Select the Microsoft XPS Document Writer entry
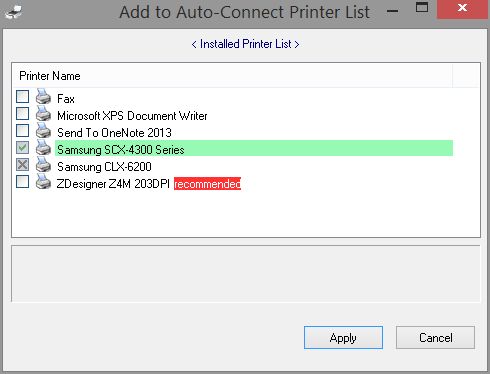The height and width of the screenshot is (374, 490). pyautogui.click(x=132, y=116)
